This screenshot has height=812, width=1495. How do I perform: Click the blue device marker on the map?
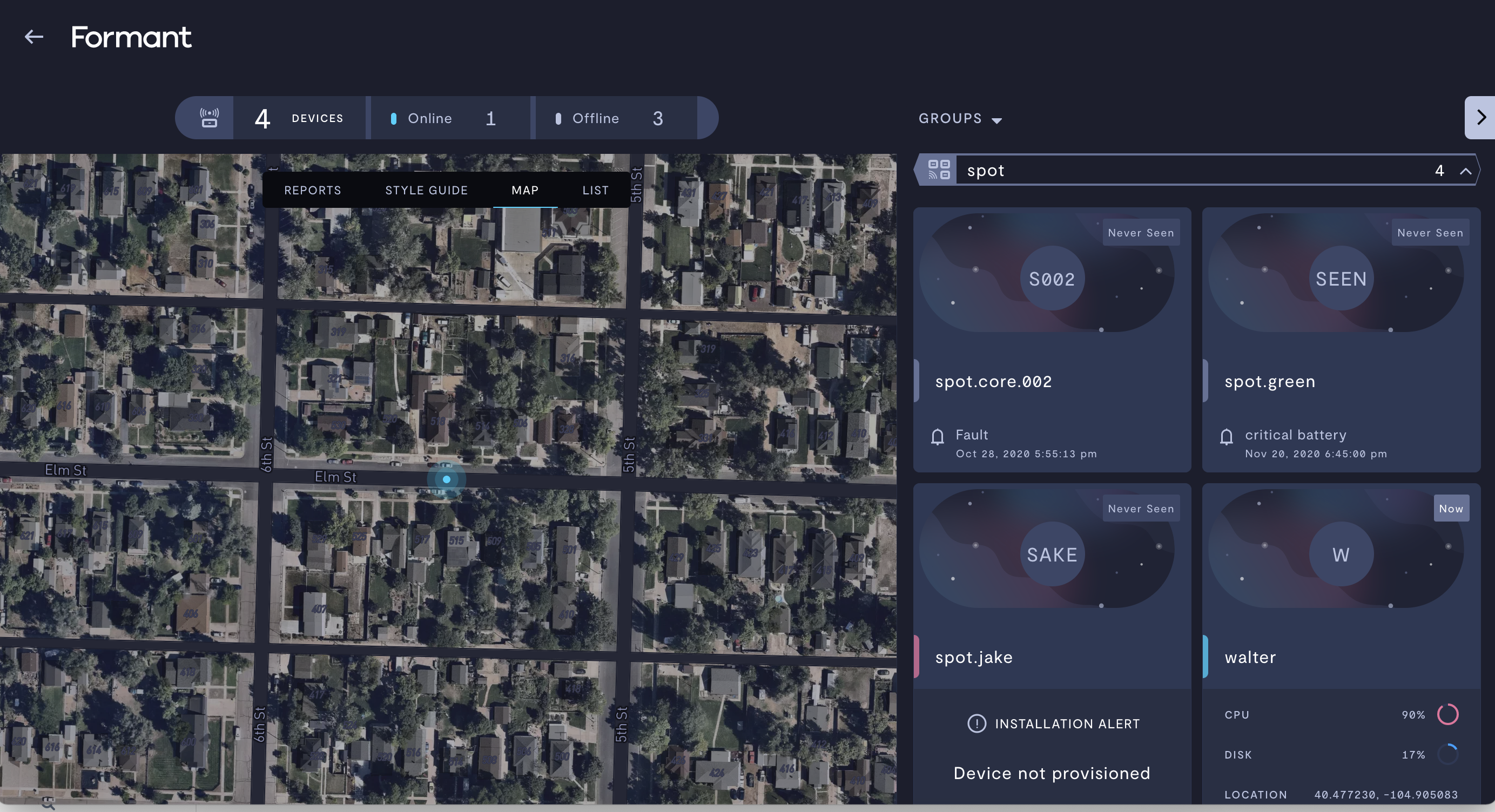click(x=446, y=479)
